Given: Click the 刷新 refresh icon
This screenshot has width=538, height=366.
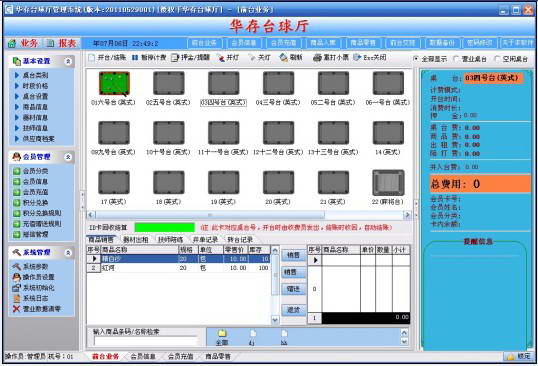Looking at the screenshot, I should click(x=283, y=58).
